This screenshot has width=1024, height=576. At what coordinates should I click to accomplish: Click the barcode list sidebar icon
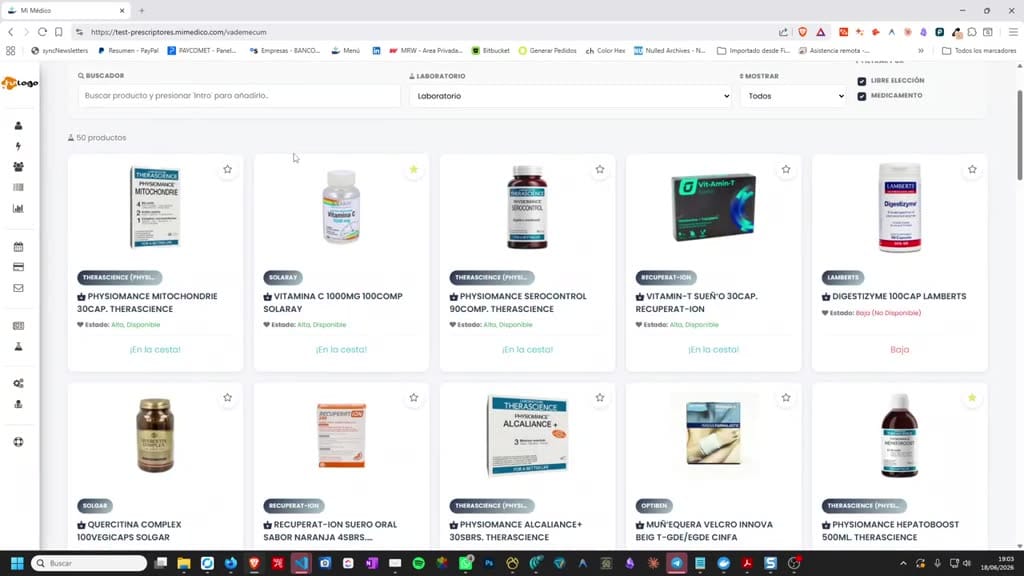coord(18,187)
